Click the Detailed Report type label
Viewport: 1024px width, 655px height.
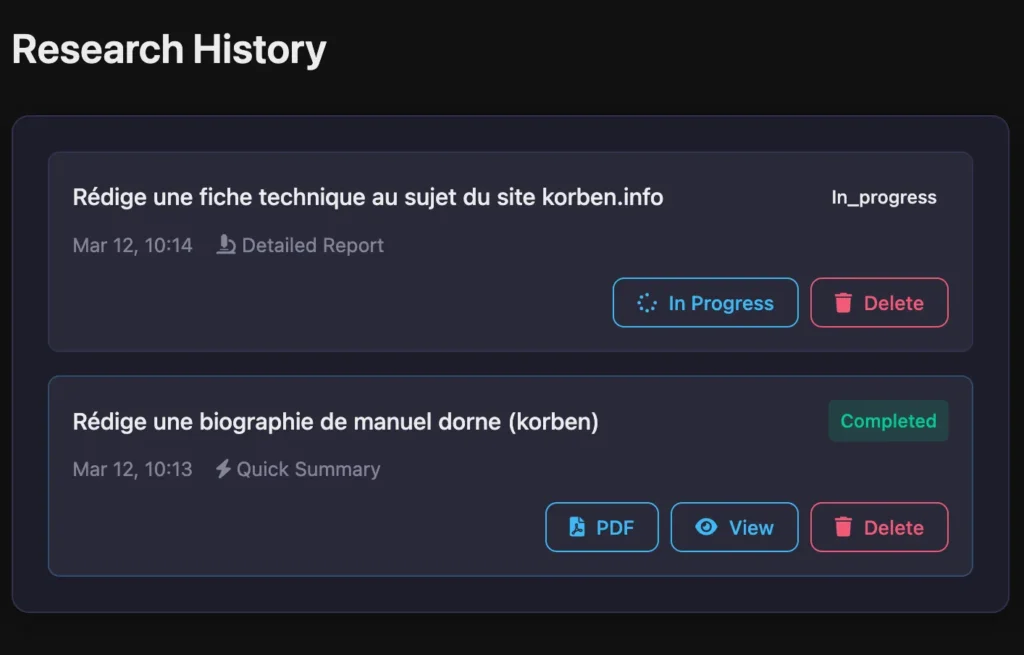pos(313,246)
